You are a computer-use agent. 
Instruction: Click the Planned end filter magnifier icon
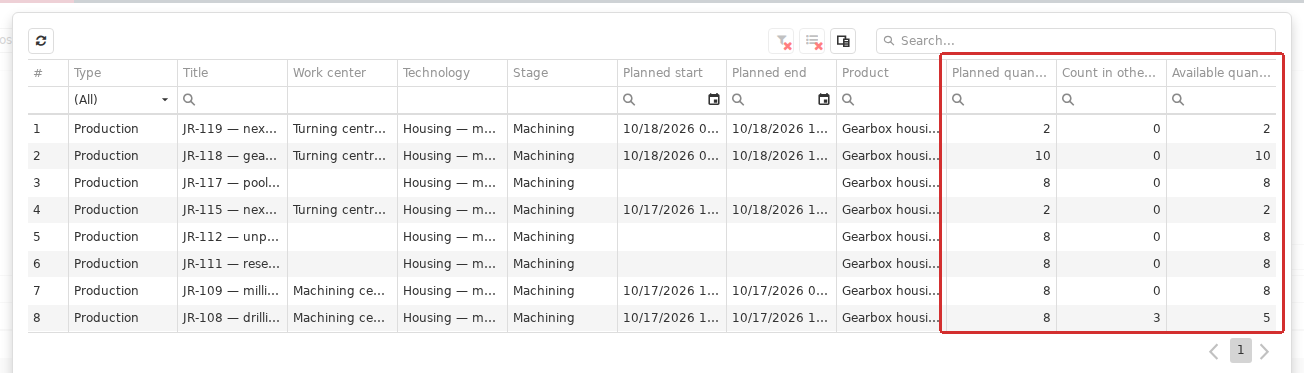(x=739, y=100)
